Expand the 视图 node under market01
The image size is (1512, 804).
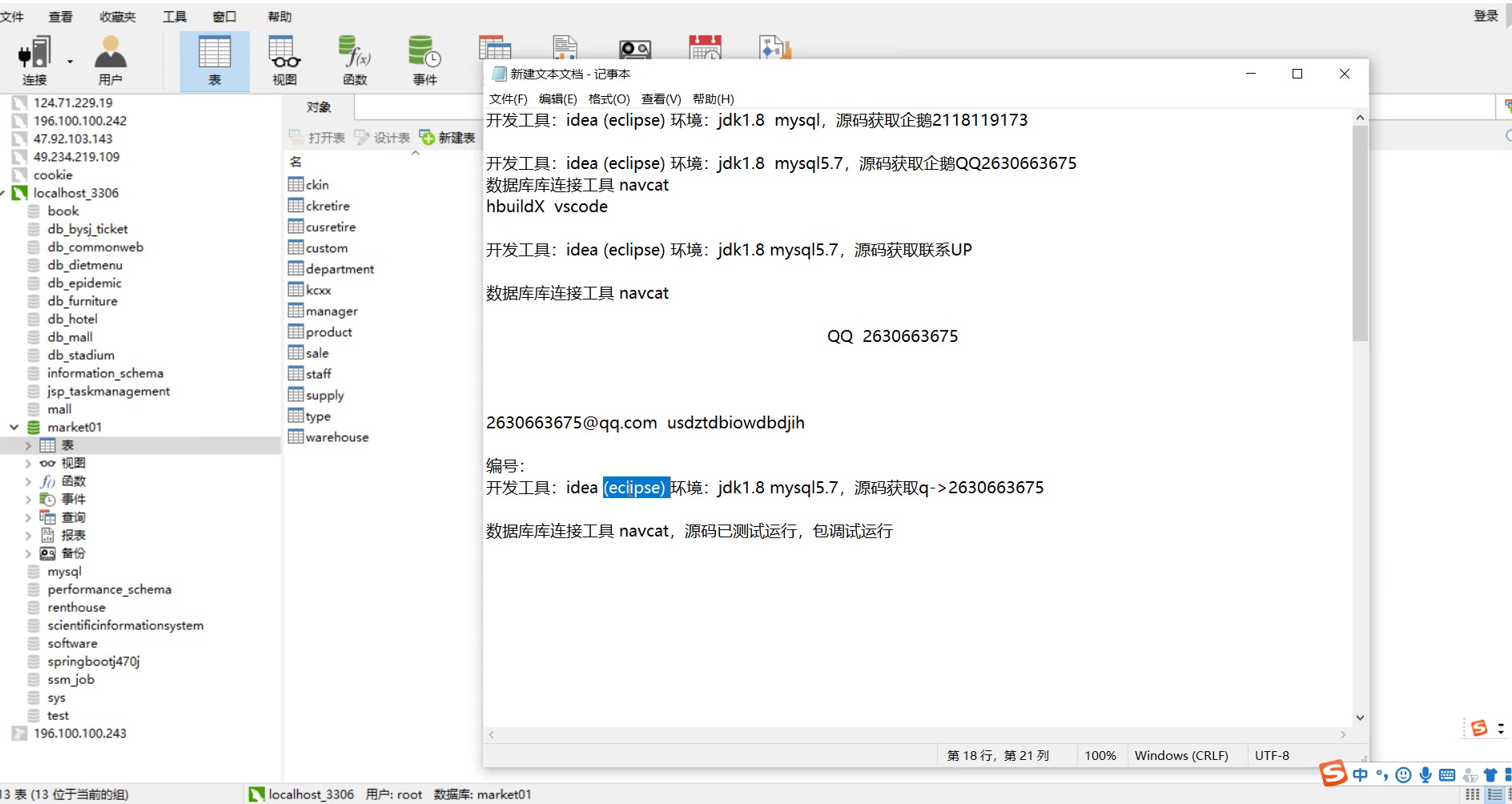(x=28, y=463)
